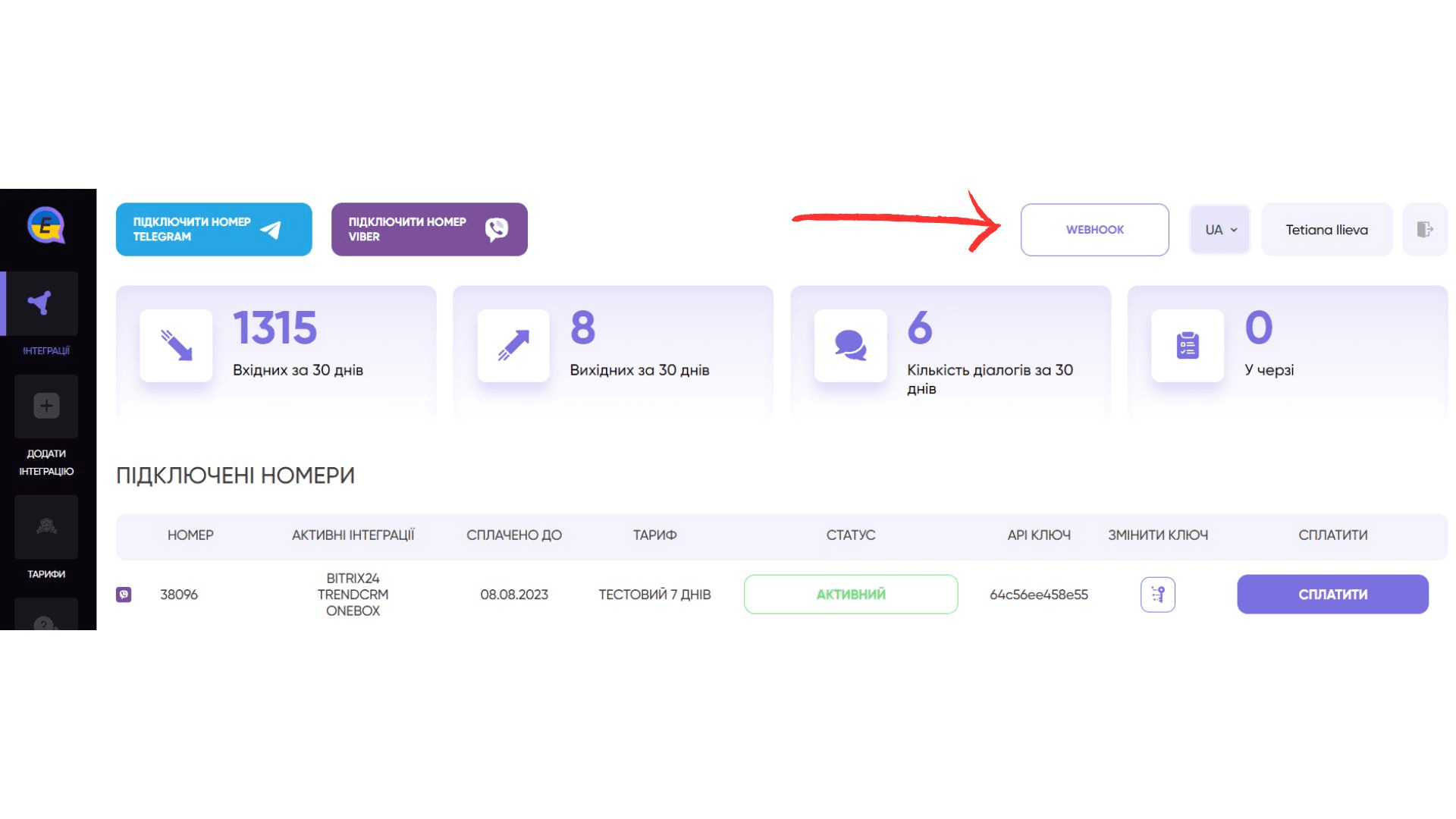Click the clipboard icon on У черзі card

pyautogui.click(x=1188, y=345)
